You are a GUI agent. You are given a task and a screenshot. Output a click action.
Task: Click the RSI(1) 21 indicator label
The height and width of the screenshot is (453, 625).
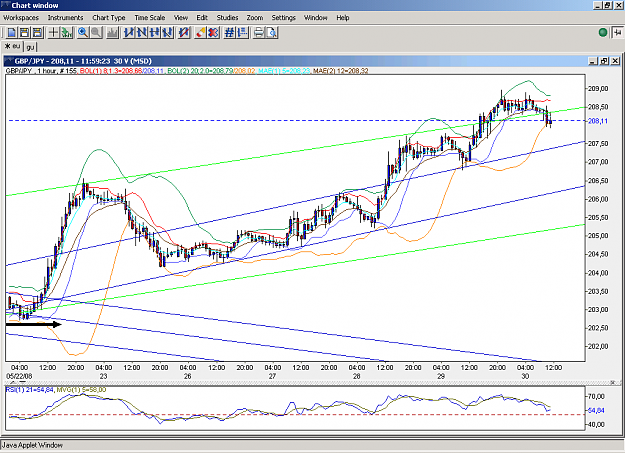pos(29,390)
